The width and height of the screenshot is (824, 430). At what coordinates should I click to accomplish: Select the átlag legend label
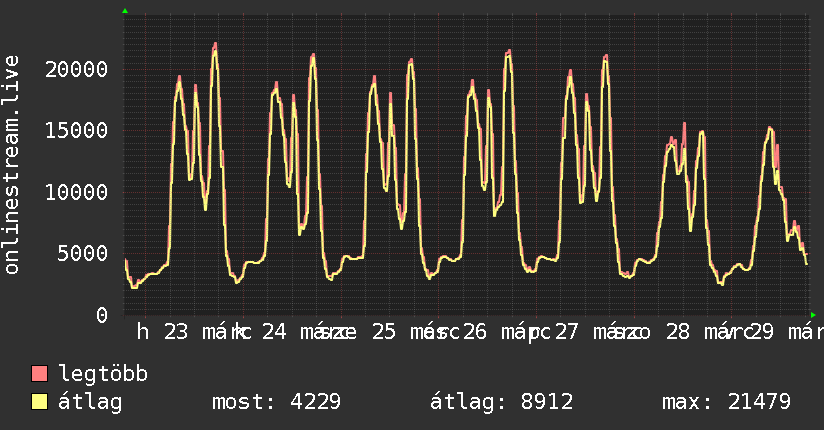[90, 402]
